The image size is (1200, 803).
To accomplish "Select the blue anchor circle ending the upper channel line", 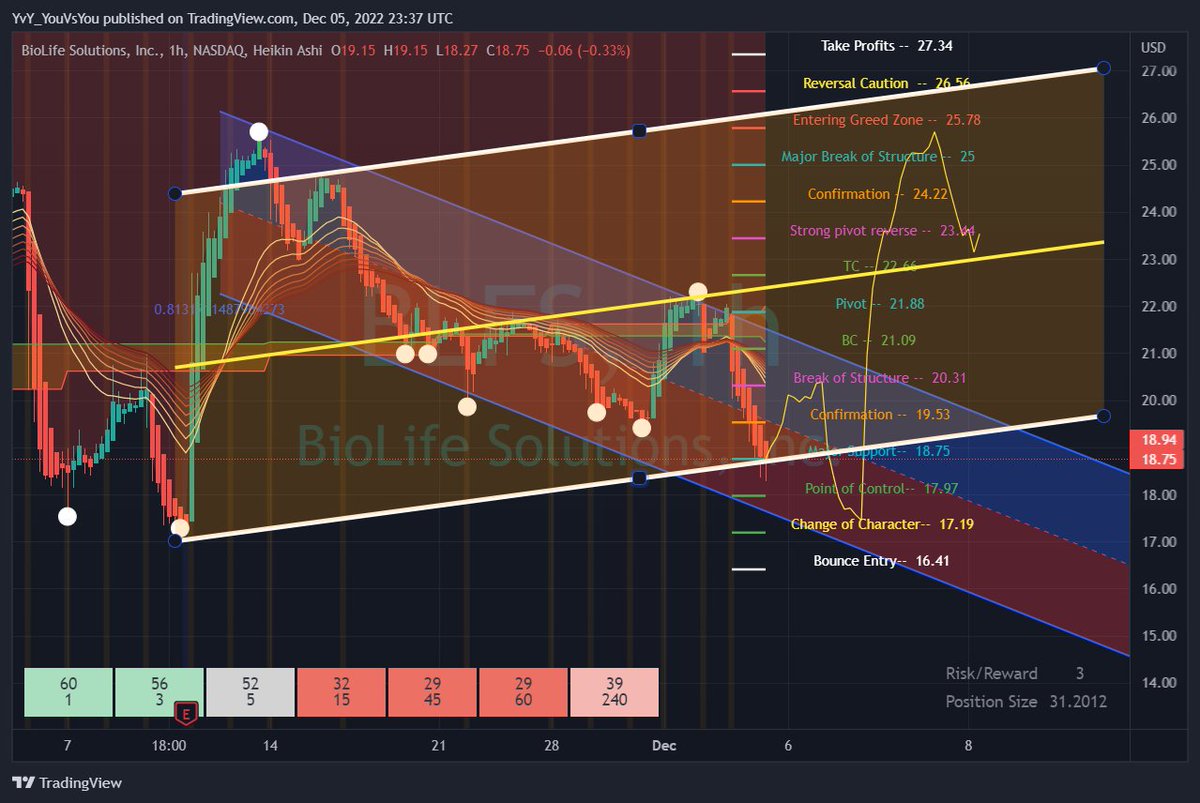I will pos(1103,68).
